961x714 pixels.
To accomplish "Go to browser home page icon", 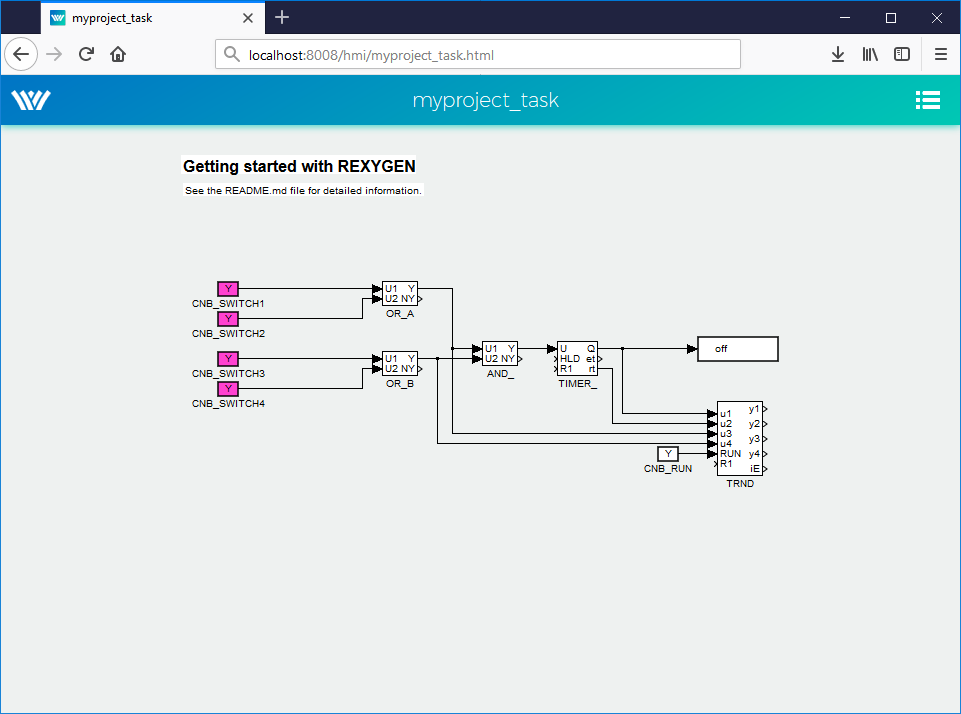I will click(118, 54).
